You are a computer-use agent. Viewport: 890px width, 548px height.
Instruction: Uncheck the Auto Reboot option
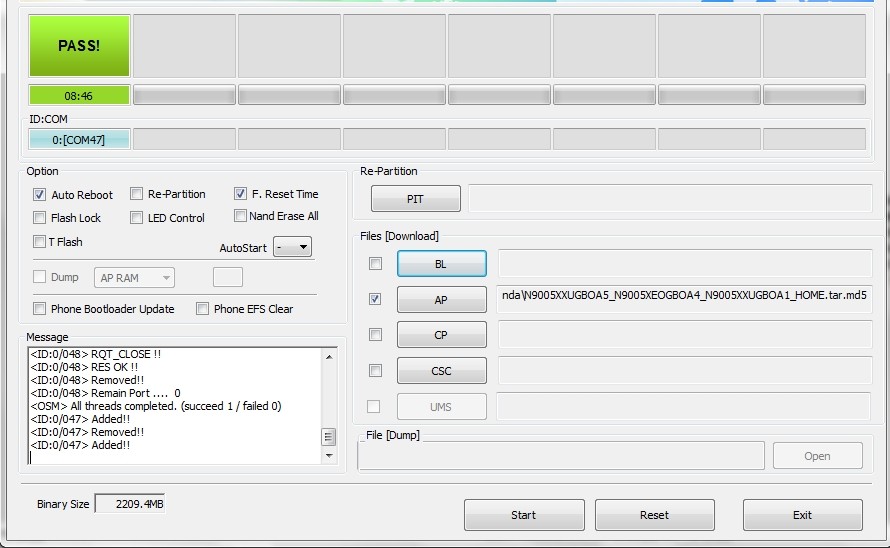click(40, 195)
